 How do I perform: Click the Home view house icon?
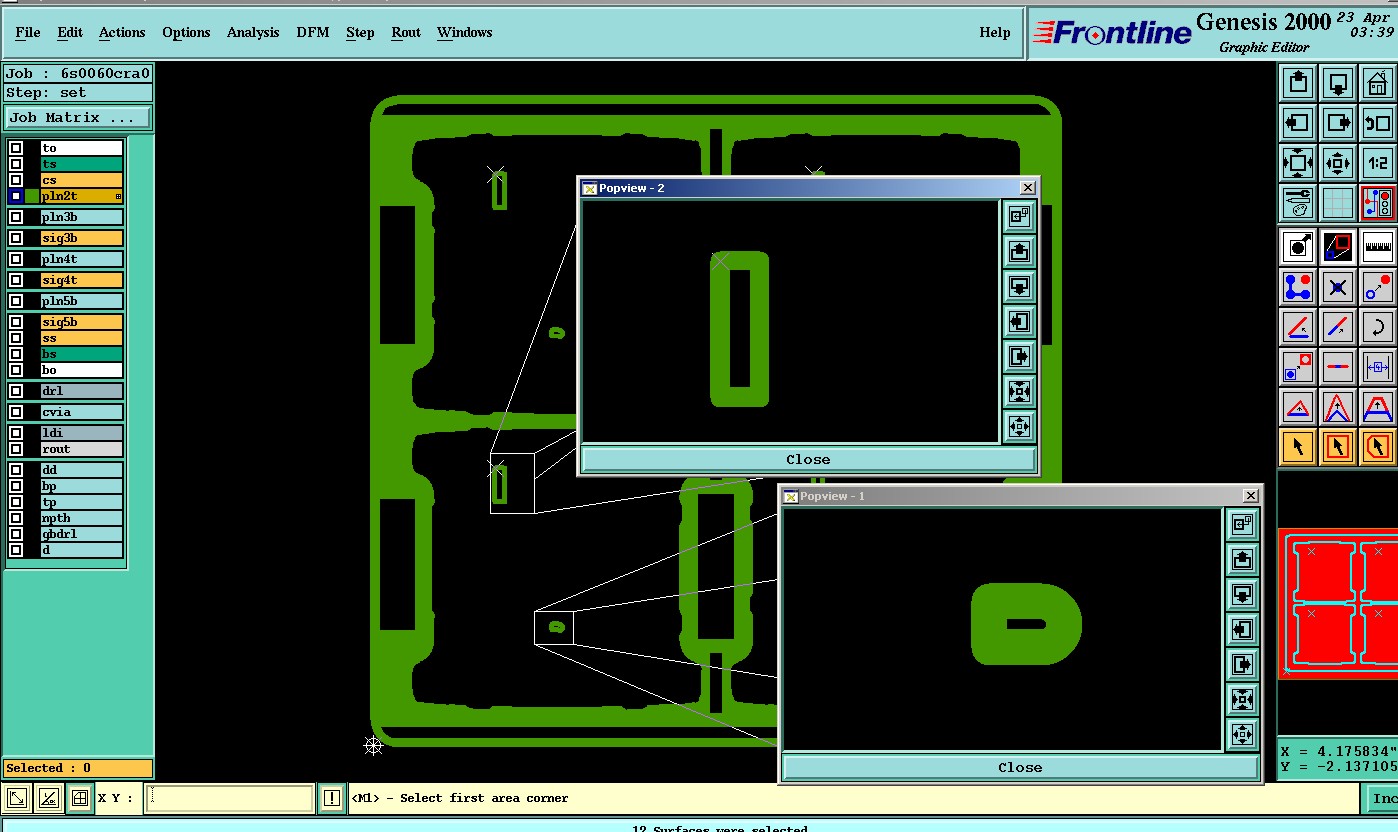[x=1378, y=83]
